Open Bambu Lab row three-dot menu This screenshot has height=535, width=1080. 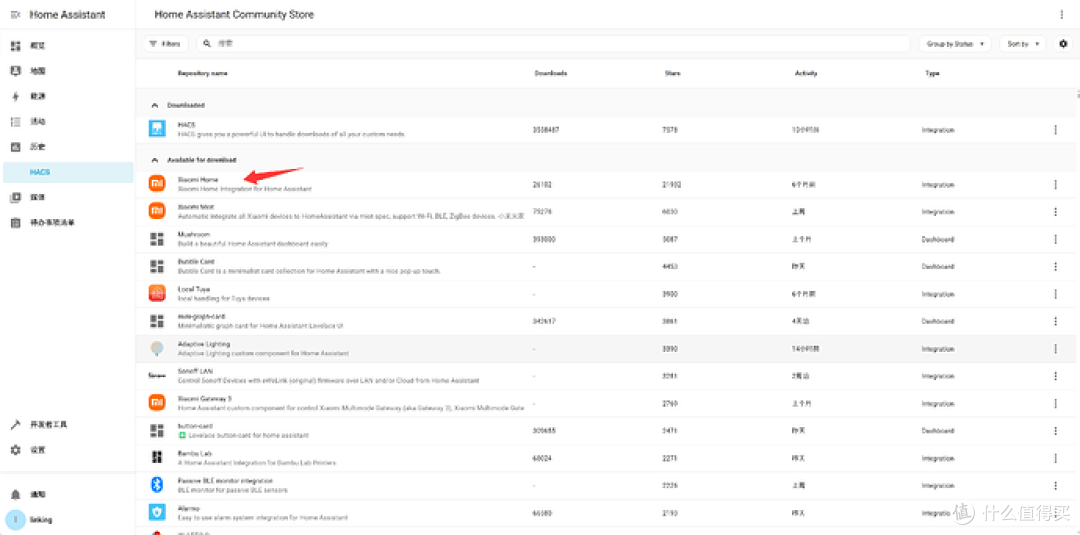[1055, 459]
